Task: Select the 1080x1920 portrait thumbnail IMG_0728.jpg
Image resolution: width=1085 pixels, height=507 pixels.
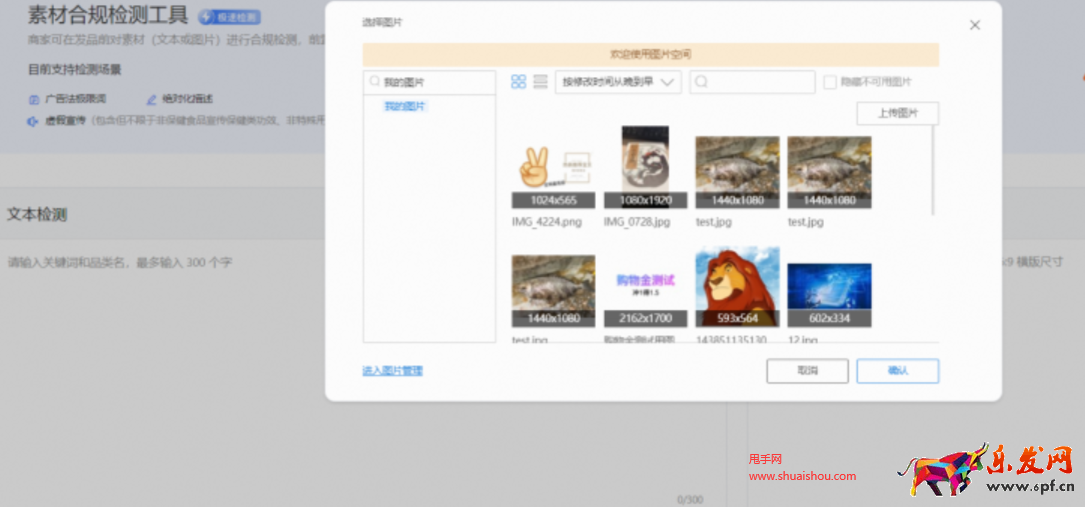Action: tap(645, 167)
